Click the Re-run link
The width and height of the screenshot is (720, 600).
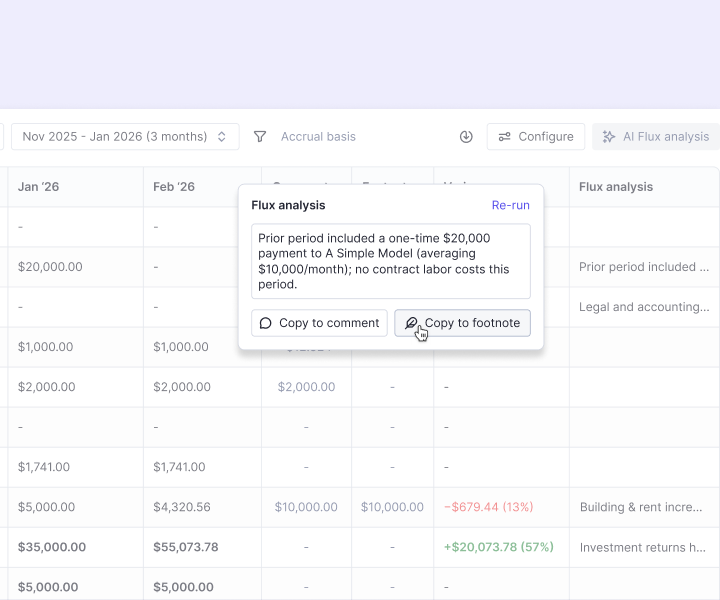pyautogui.click(x=511, y=205)
